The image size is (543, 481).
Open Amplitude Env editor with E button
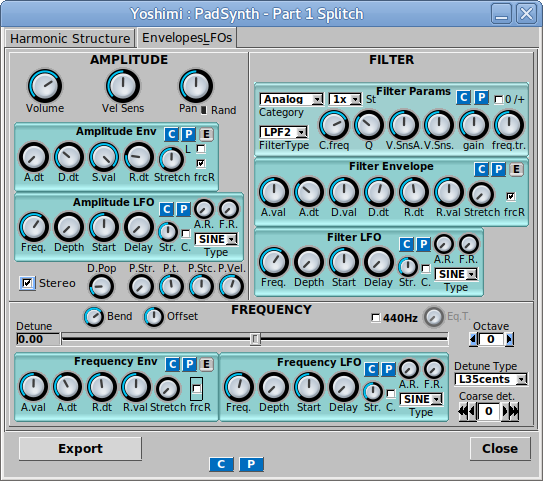(x=206, y=134)
